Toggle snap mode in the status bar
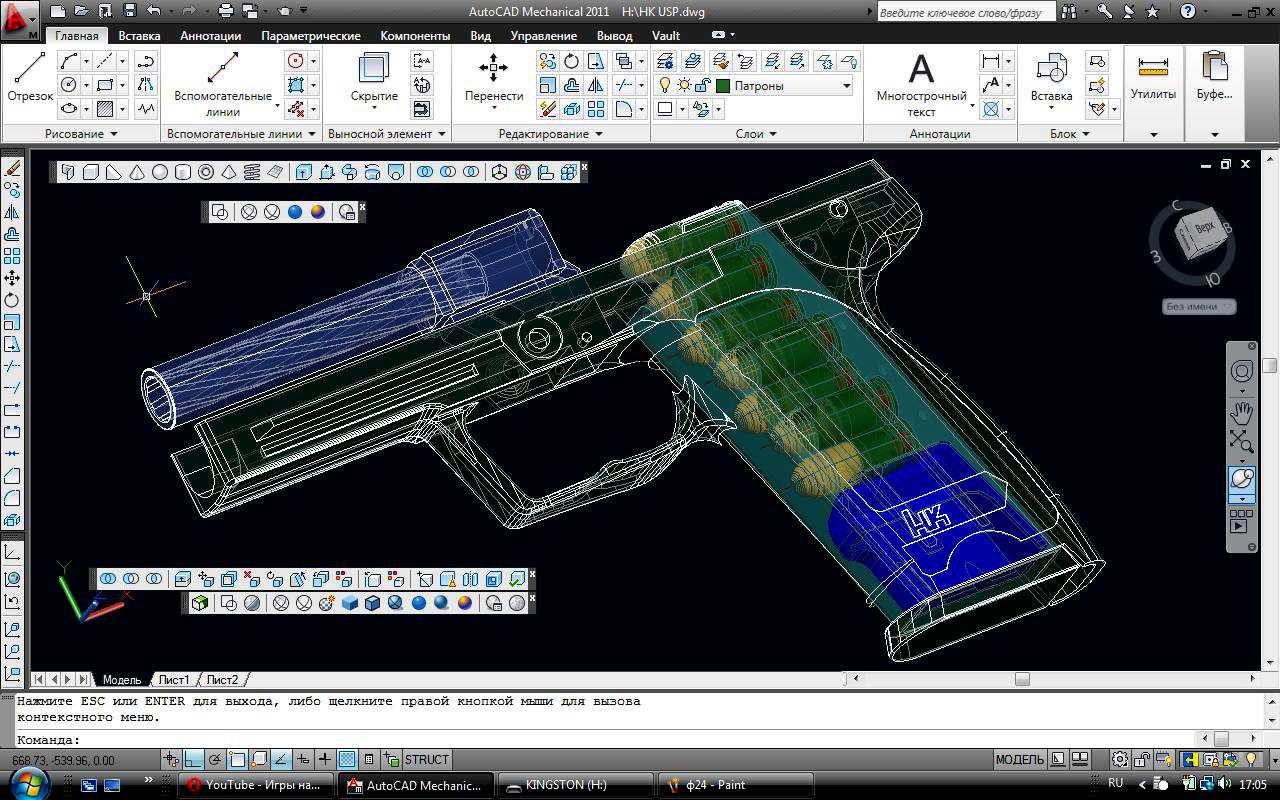Viewport: 1280px width, 800px height. click(172, 760)
